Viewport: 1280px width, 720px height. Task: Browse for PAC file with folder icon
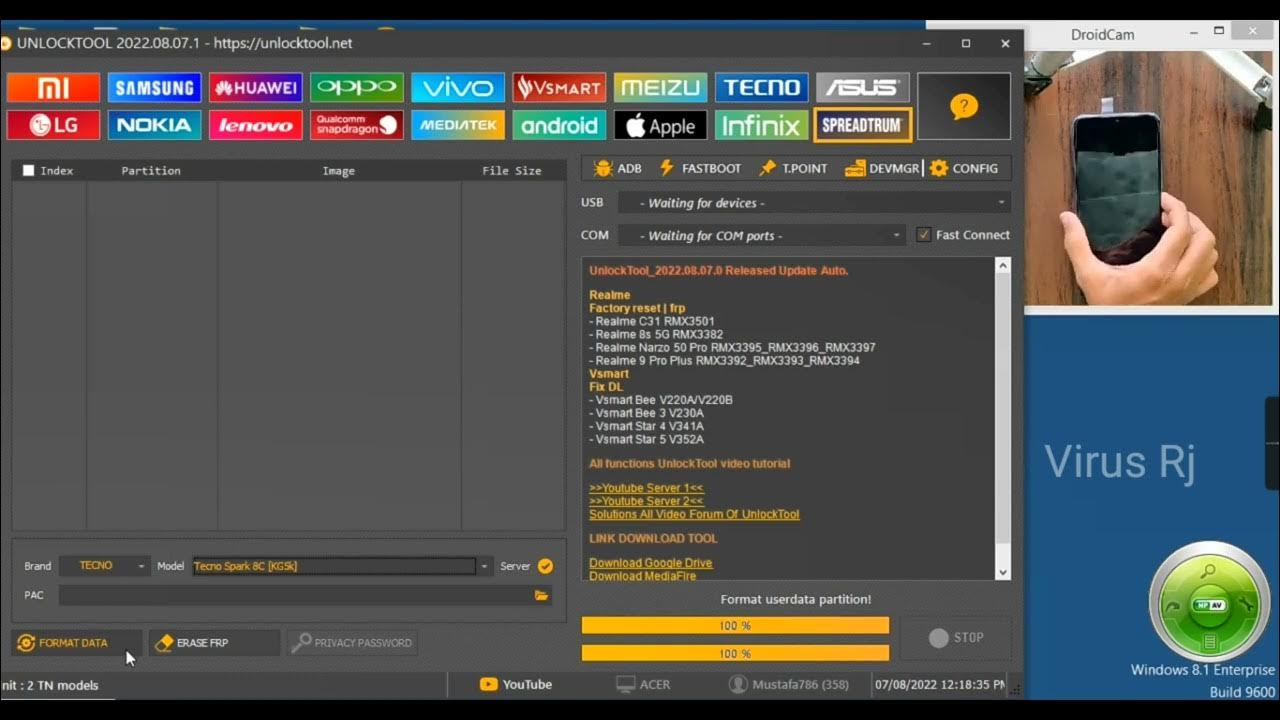pyautogui.click(x=541, y=595)
